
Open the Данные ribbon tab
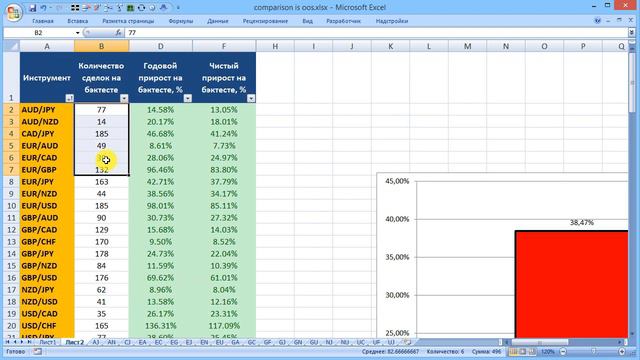click(x=218, y=21)
